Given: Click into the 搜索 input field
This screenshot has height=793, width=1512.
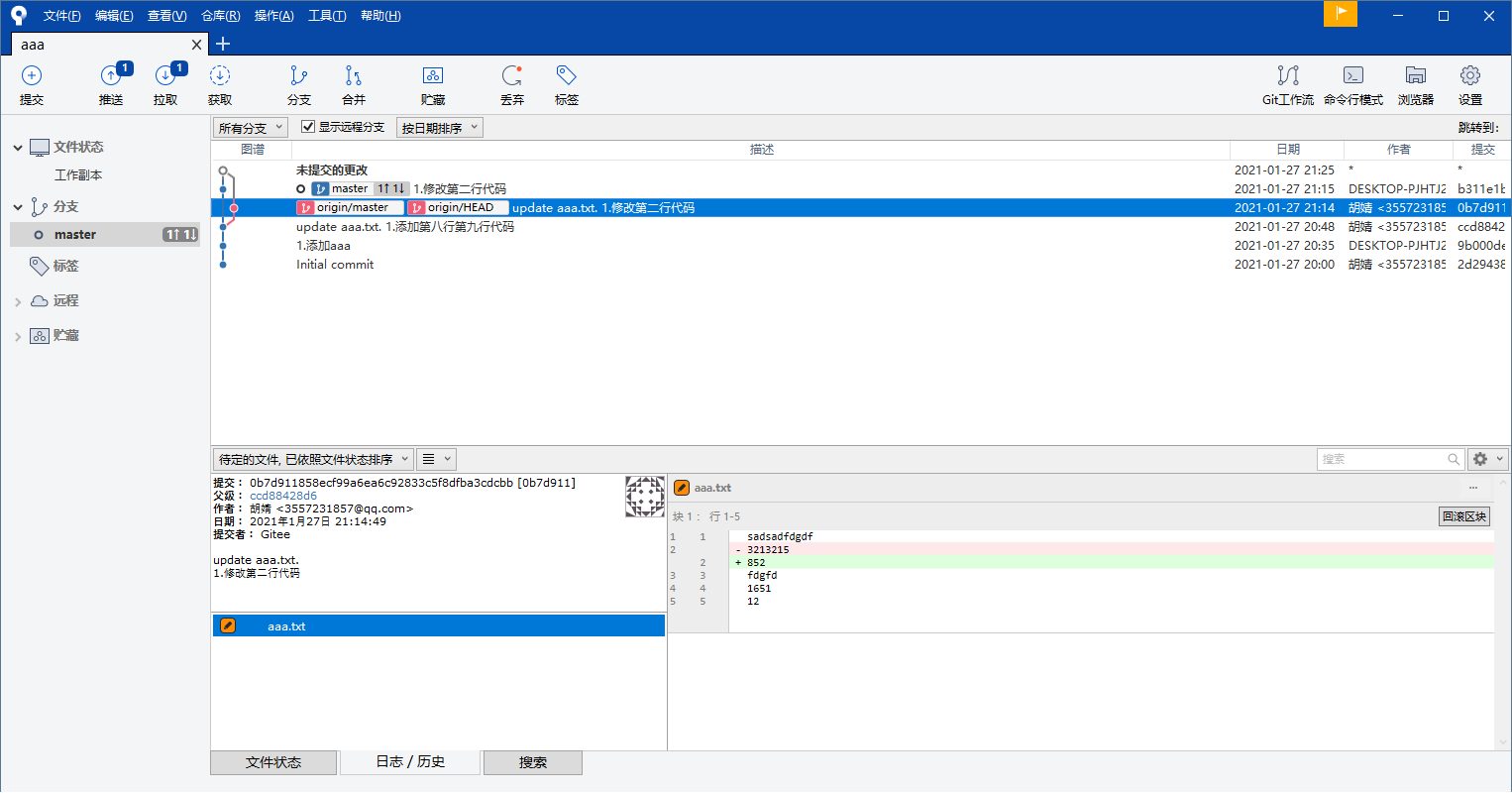Looking at the screenshot, I should click(1382, 459).
